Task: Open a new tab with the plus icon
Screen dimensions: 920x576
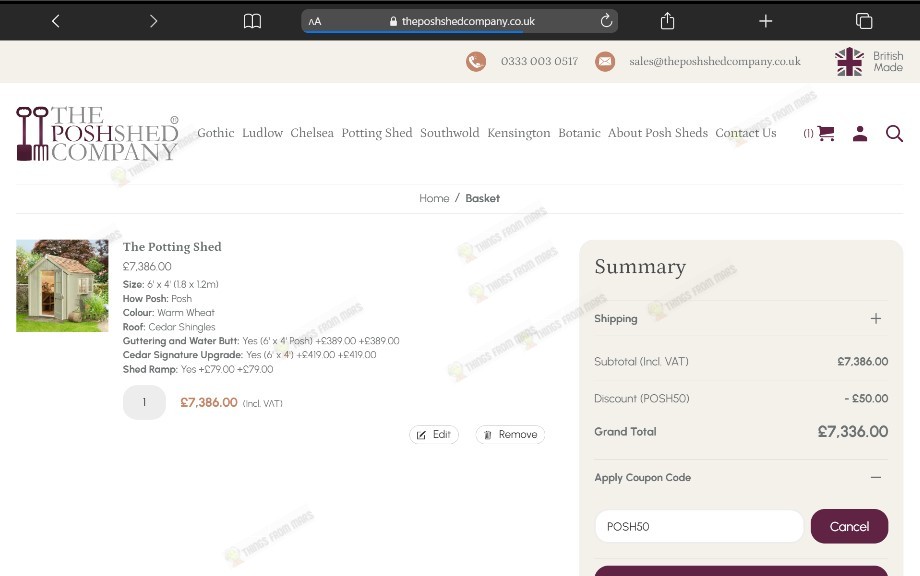Action: coord(766,21)
